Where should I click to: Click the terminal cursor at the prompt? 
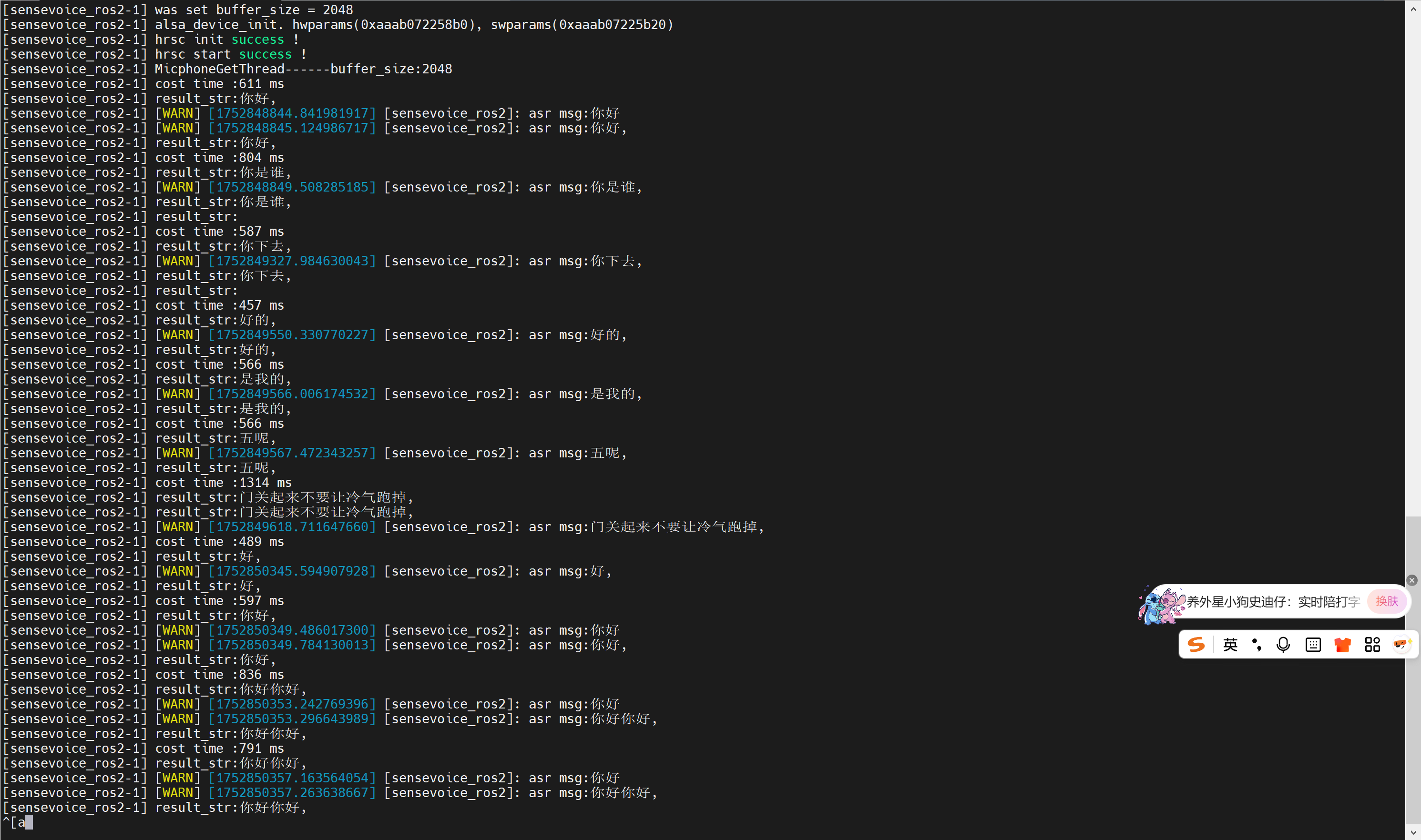[x=29, y=822]
